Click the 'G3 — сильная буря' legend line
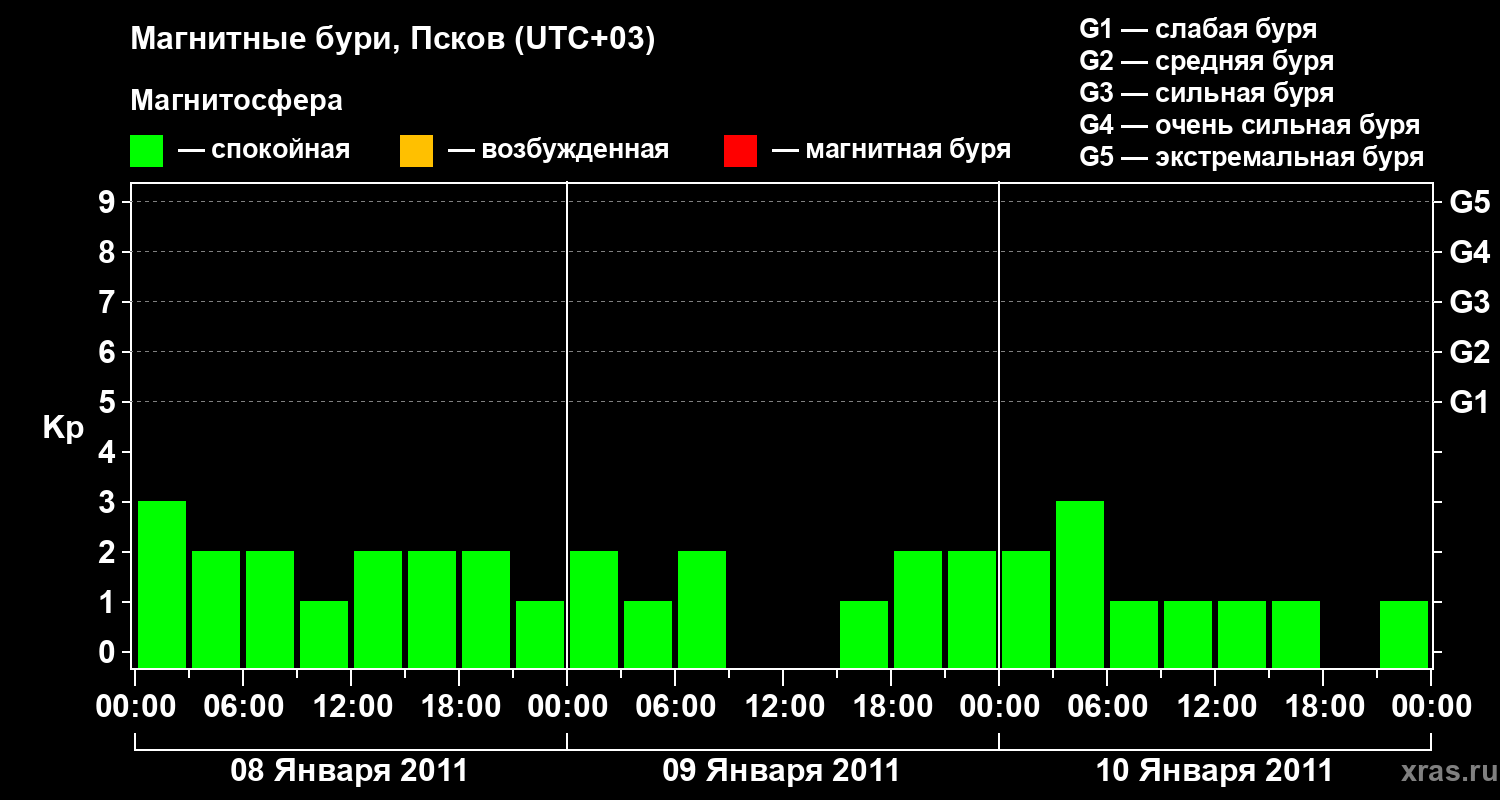The image size is (1500, 800). pyautogui.click(x=1207, y=93)
